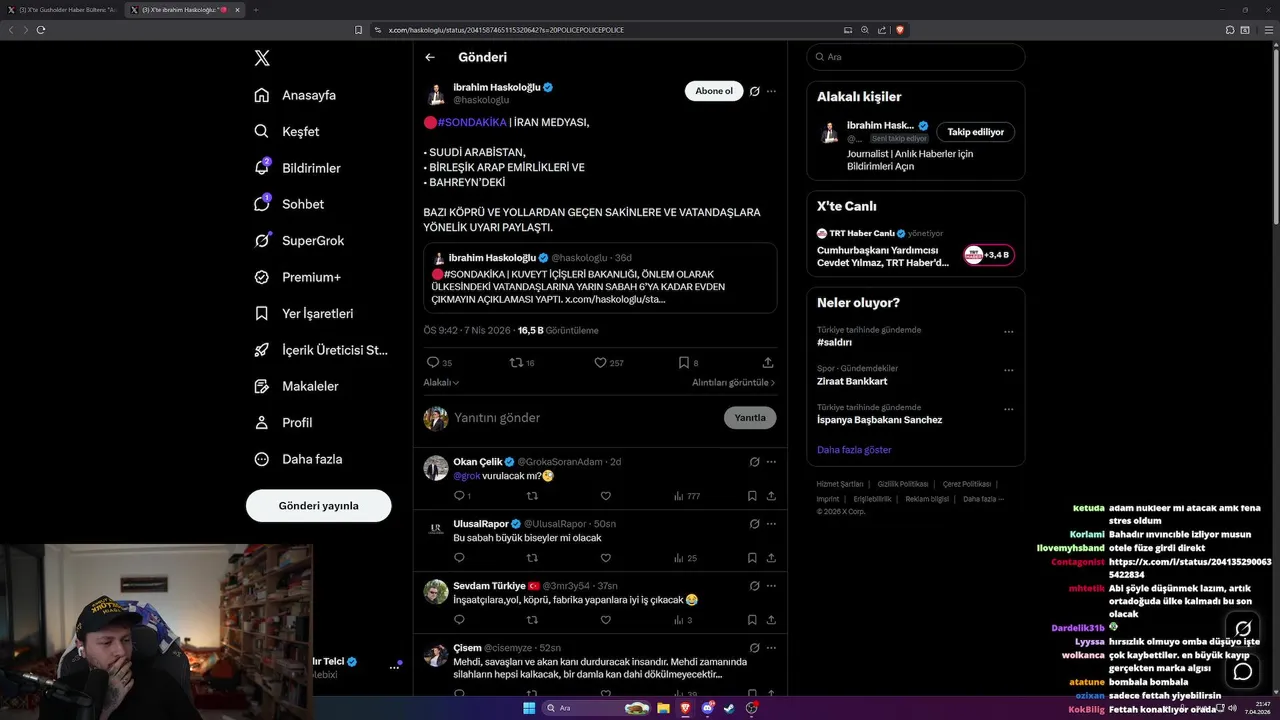Open more options on Çisem's reply
This screenshot has height=720, width=1280.
(771, 648)
